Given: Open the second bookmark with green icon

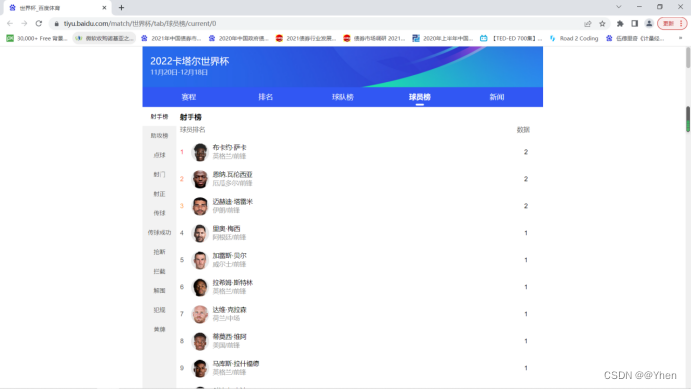Looking at the screenshot, I should (104, 38).
